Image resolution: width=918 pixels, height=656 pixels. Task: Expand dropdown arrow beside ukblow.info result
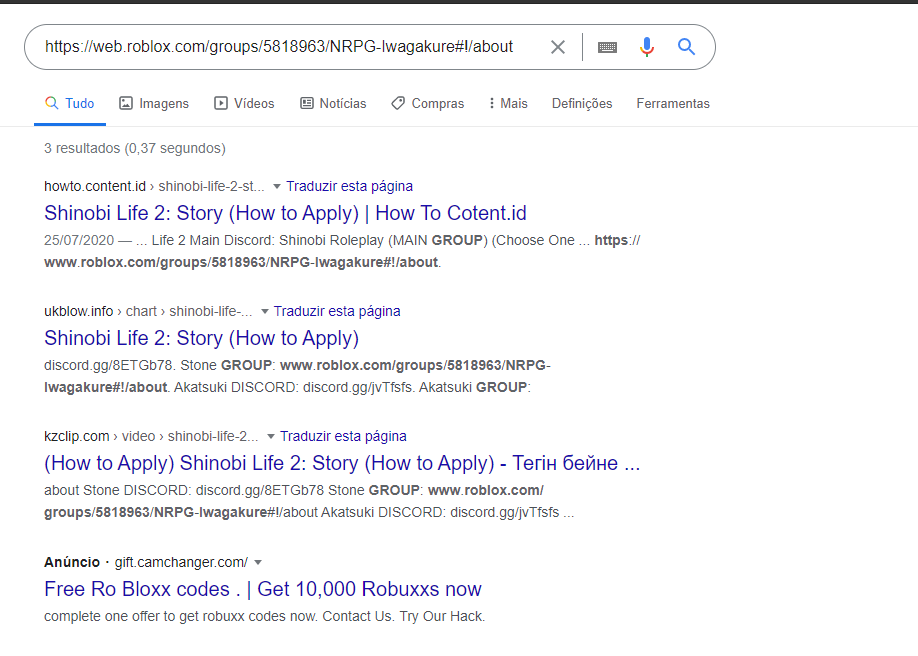tap(264, 312)
